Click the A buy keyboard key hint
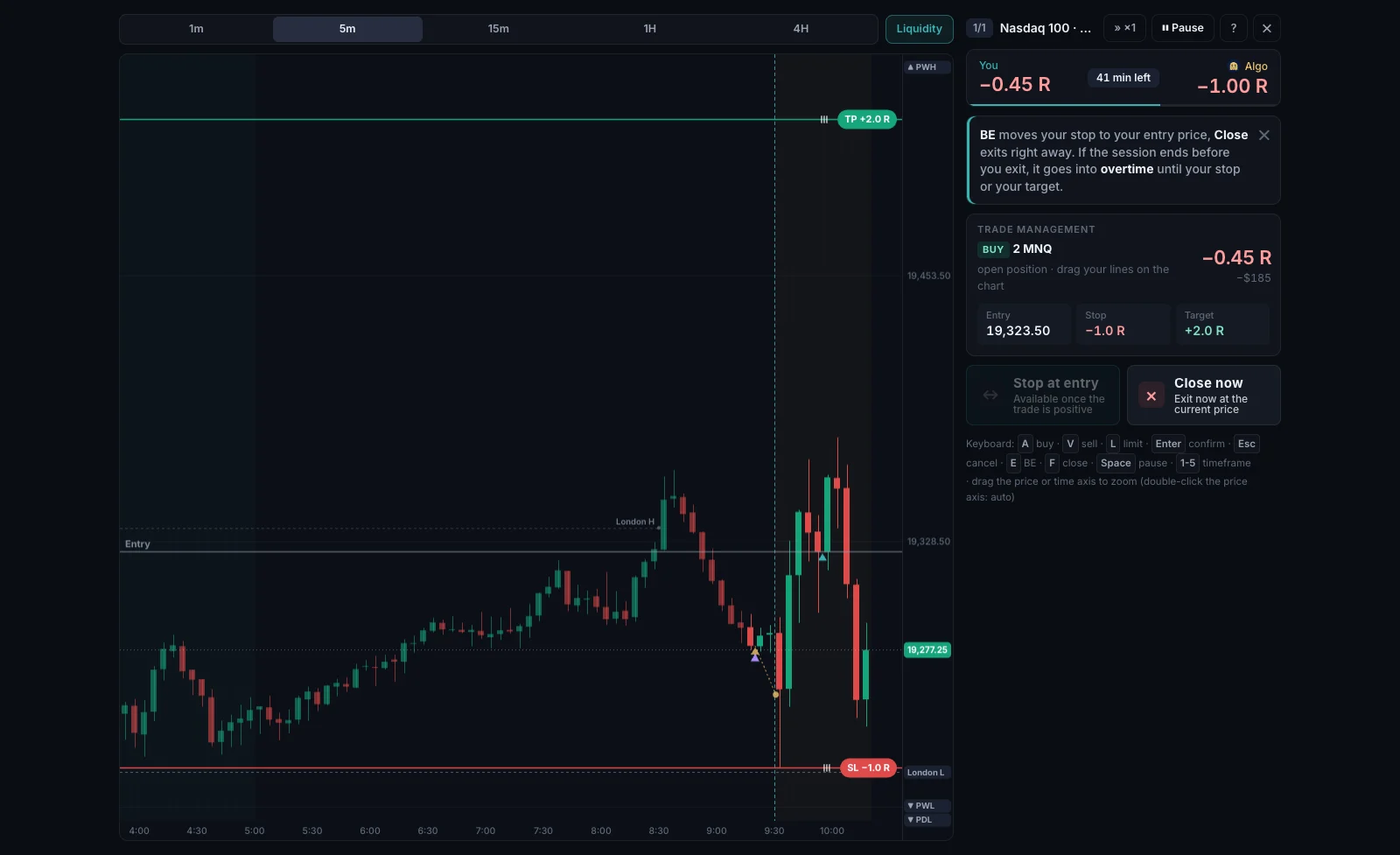Screen dimensions: 1400x855 tap(1025, 444)
